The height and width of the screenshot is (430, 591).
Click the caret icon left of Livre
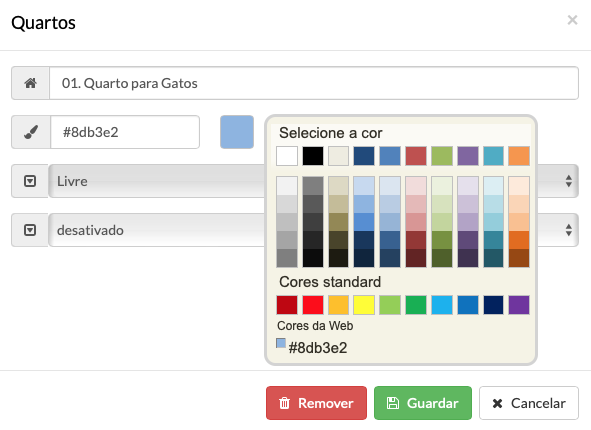tap(30, 181)
